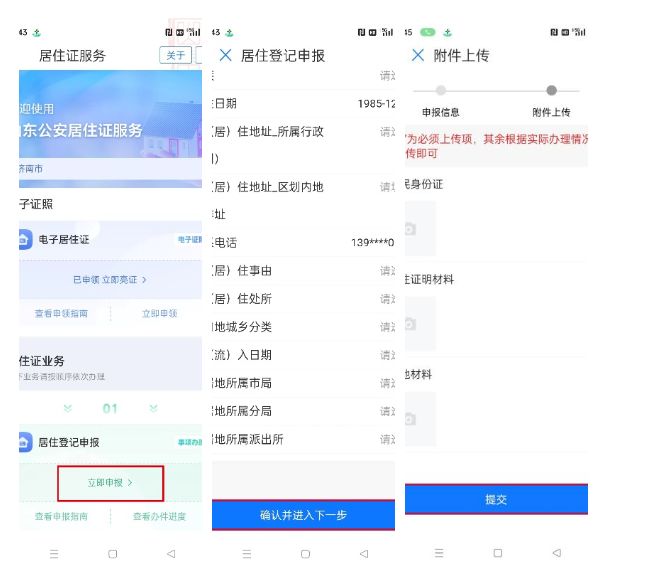Tap the camera upload box under 他材料
The image size is (657, 564).
click(x=420, y=418)
